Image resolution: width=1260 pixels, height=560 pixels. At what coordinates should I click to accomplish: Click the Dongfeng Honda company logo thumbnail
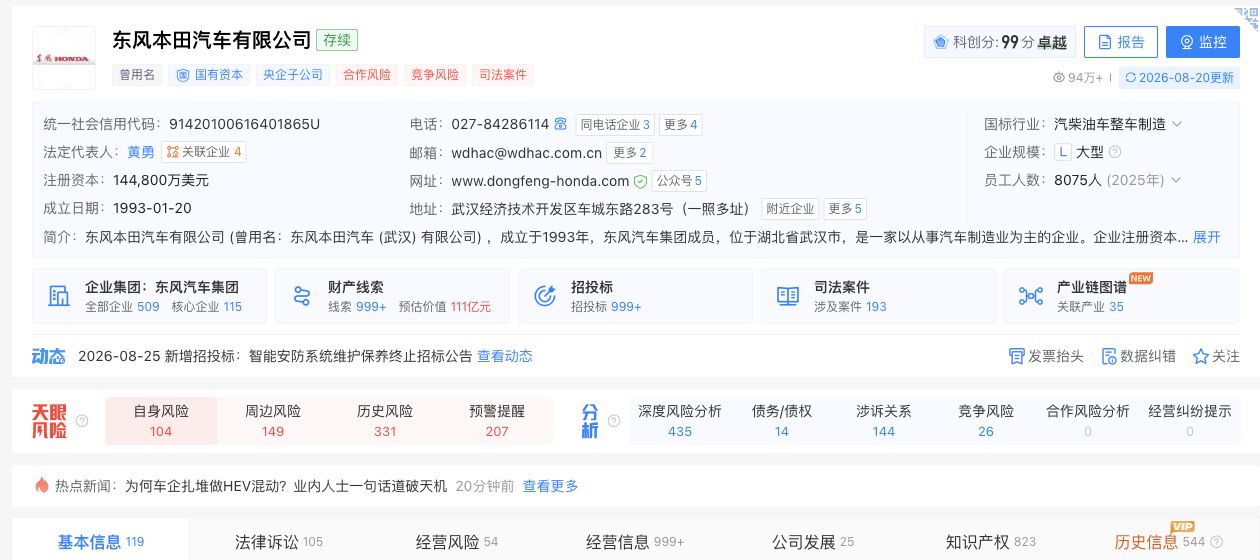click(64, 58)
